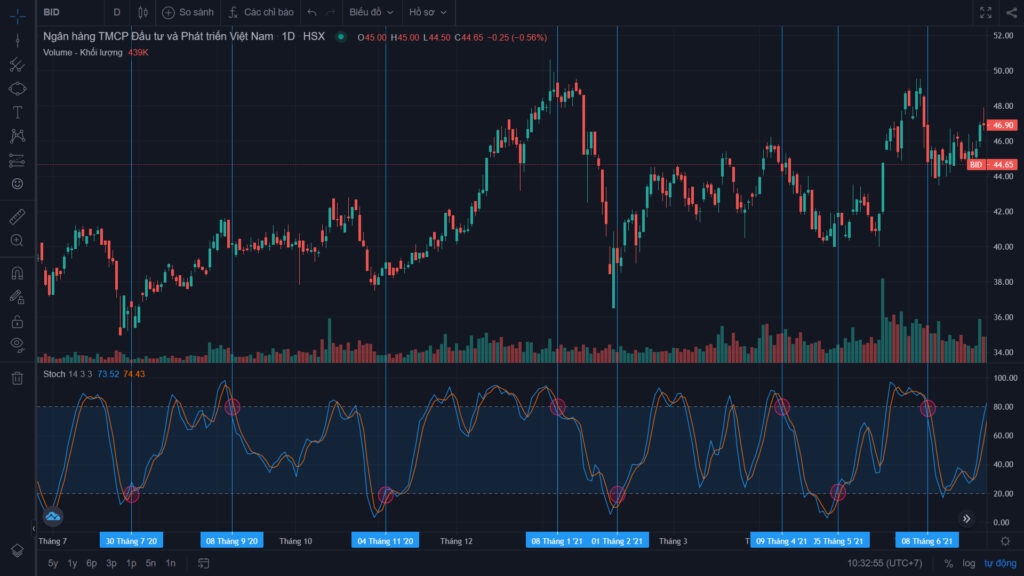The height and width of the screenshot is (576, 1024).
Task: Click the 08 Tháng 6 '21 date label
Action: tap(927, 541)
